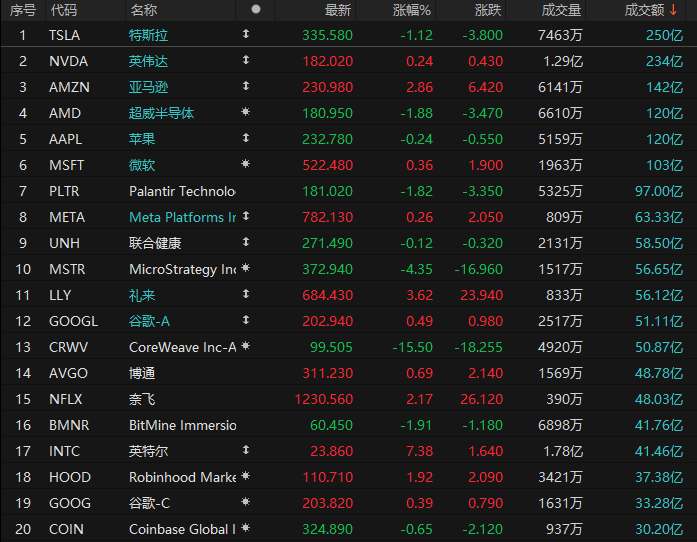Click the star marker icon in HOOD row
This screenshot has width=697, height=542.
tap(245, 476)
